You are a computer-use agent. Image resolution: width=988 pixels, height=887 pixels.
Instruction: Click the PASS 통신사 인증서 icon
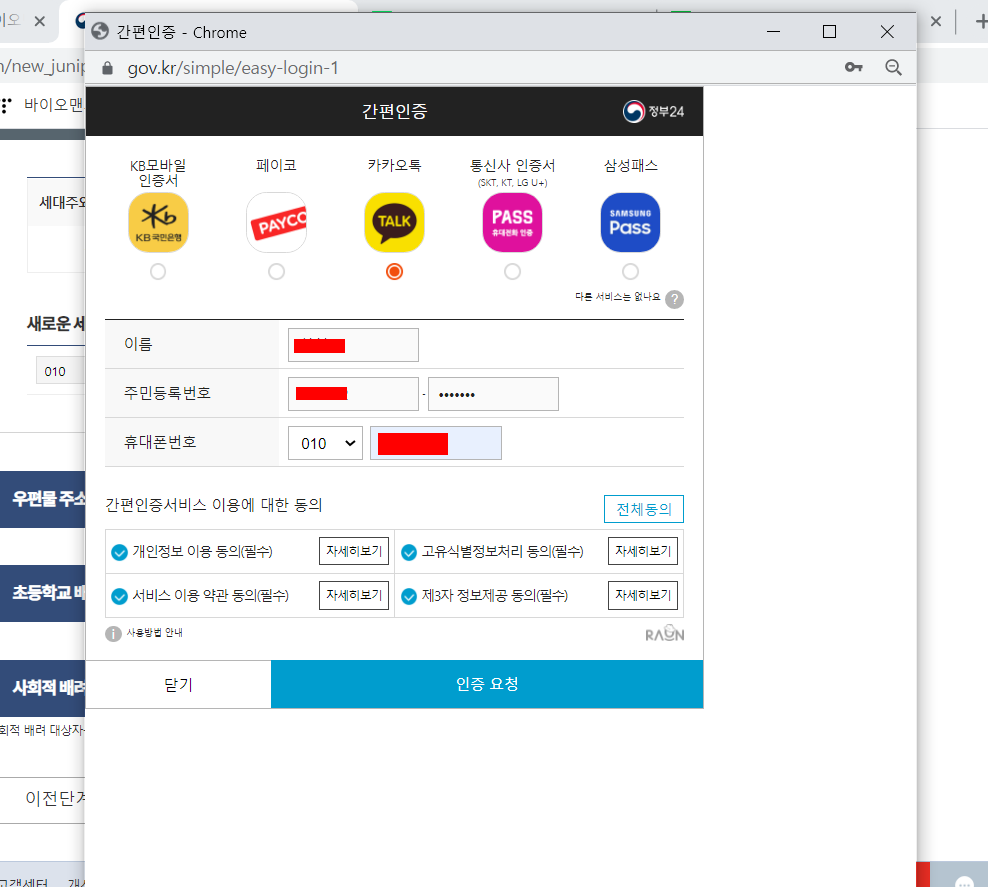(x=512, y=222)
